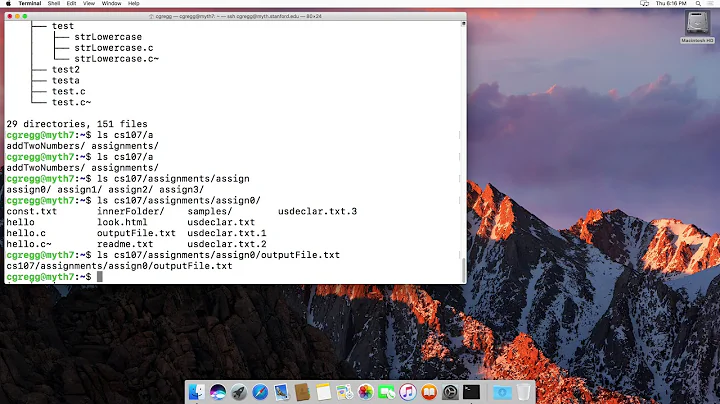This screenshot has width=720, height=404.
Task: Open Launchpad rocket icon in dock
Action: point(238,392)
